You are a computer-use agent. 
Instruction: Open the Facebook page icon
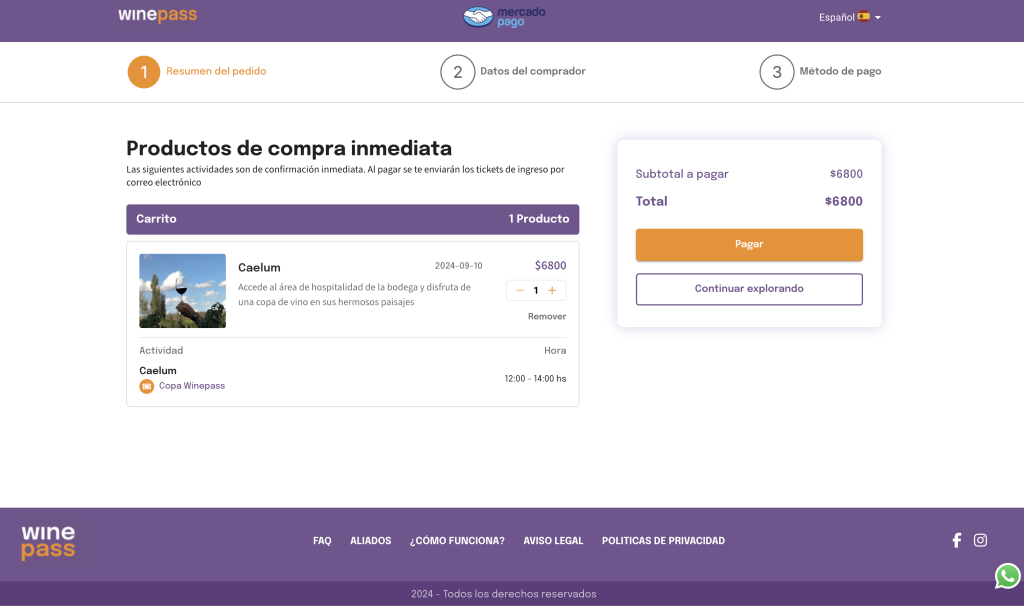pos(956,540)
